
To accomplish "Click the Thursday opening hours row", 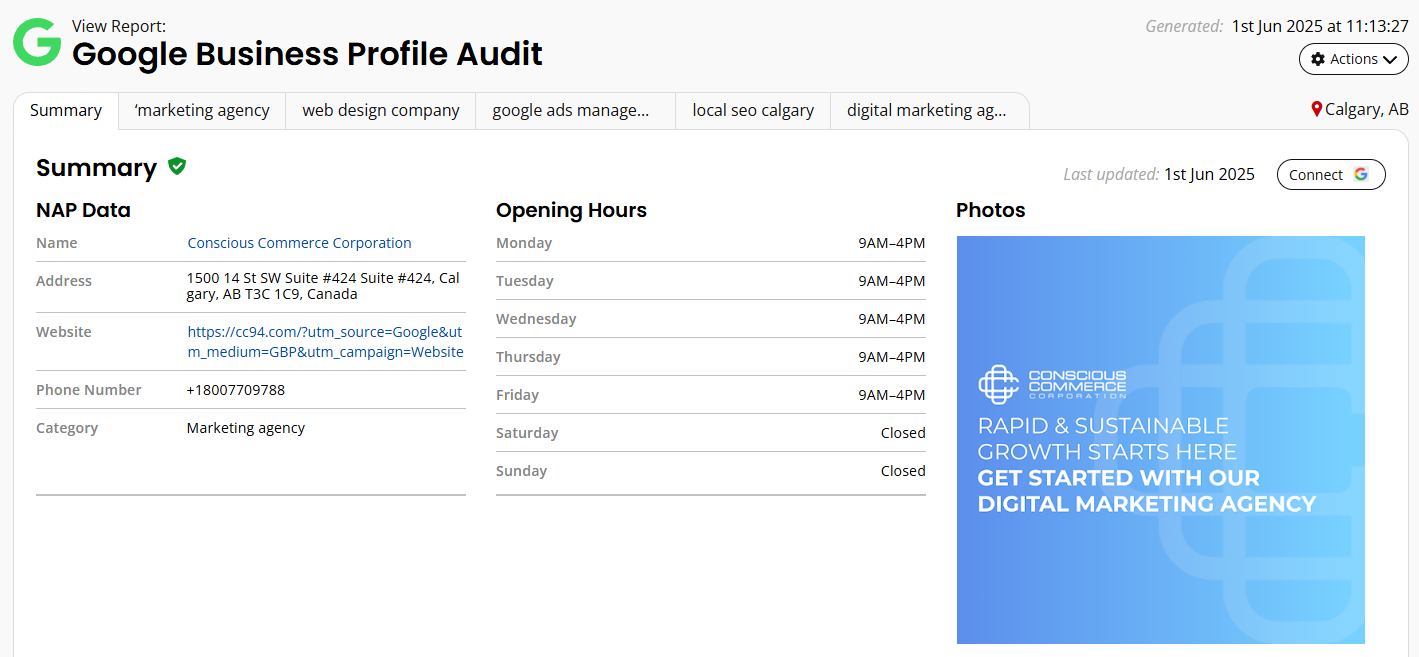I will 711,357.
